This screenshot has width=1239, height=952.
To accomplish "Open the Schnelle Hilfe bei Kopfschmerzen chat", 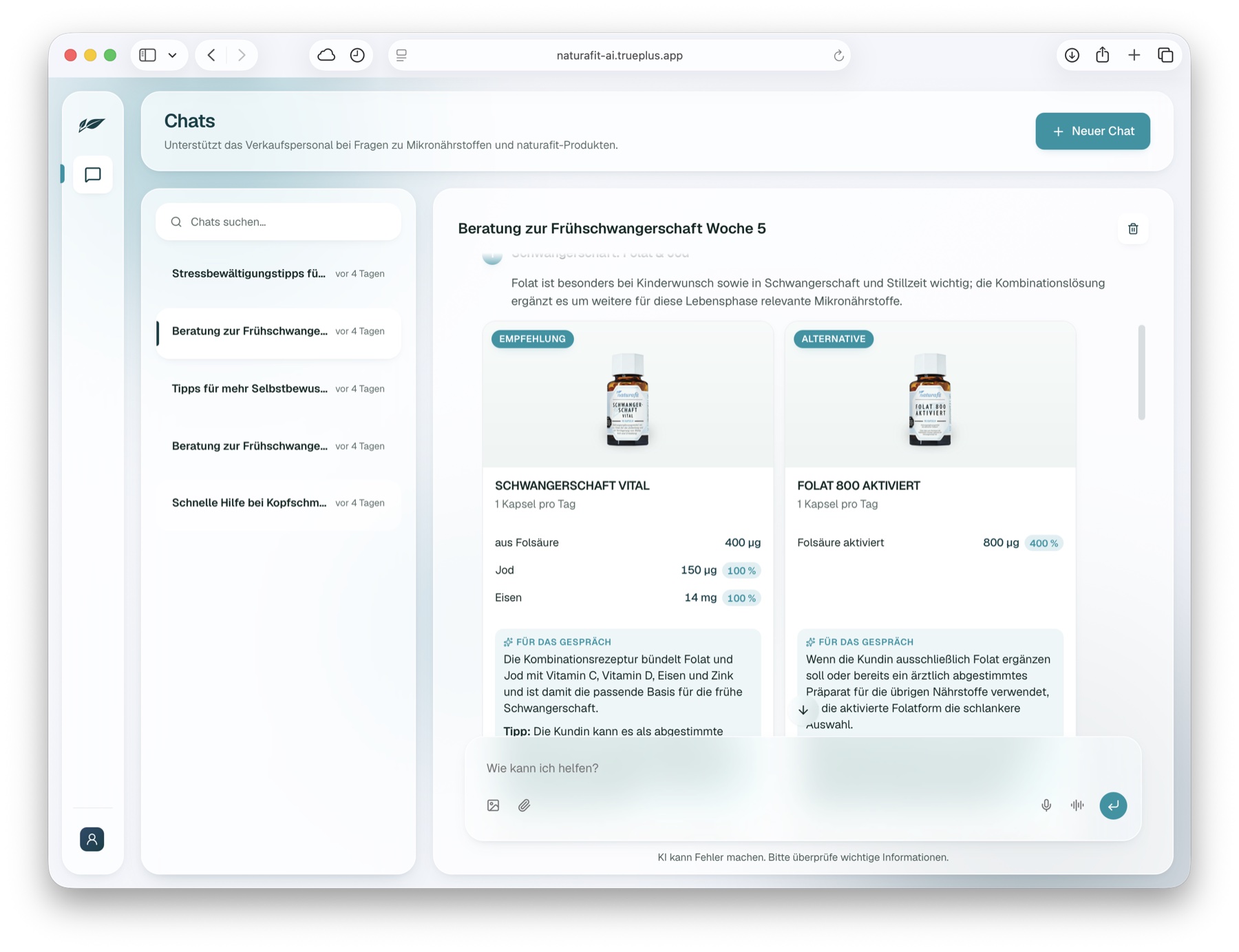I will pyautogui.click(x=278, y=503).
